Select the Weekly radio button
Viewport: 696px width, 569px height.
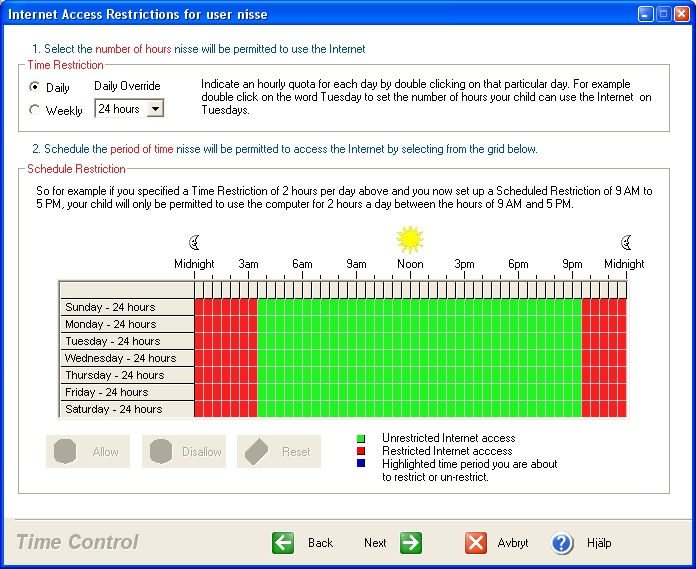click(34, 110)
